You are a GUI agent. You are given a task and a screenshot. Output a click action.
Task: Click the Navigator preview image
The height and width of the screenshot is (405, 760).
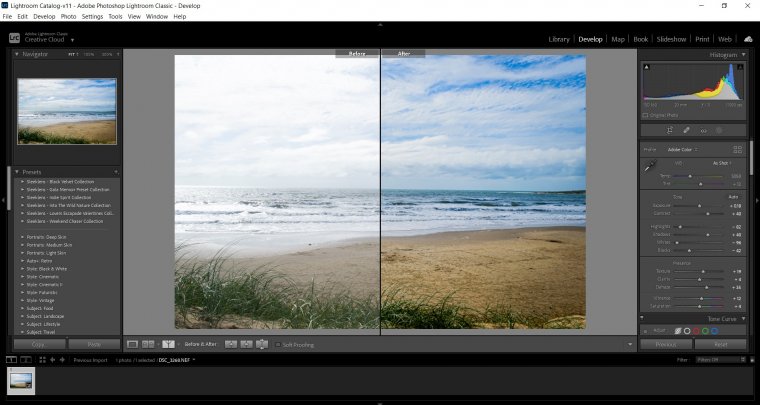[67, 111]
